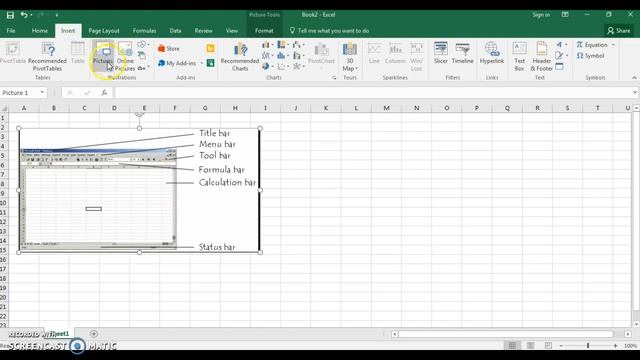Switch to Page Layout view in status bar

click(530, 346)
